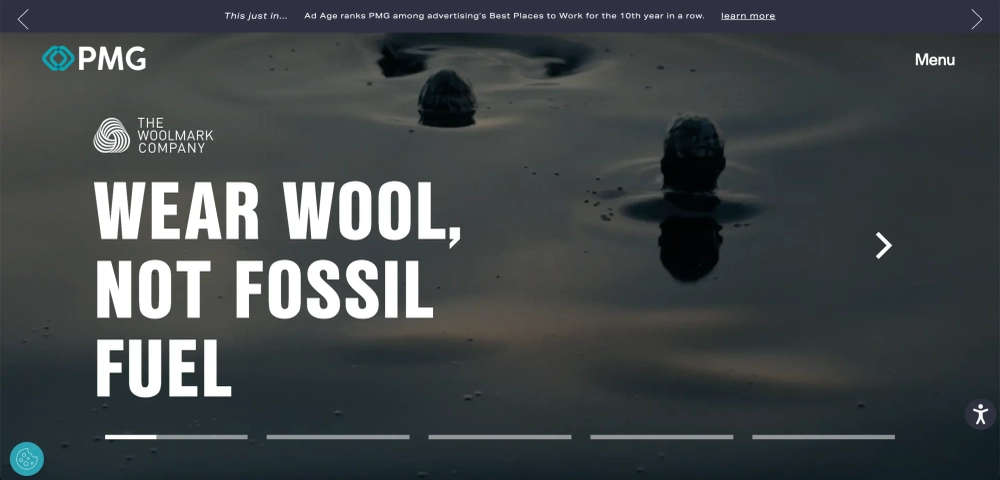Click the next announcement arrow in top bar
This screenshot has height=480, width=1000.
[976, 19]
